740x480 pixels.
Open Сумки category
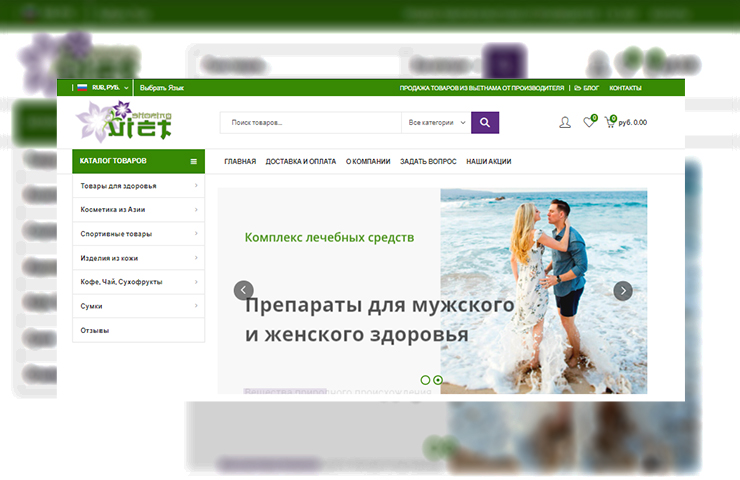(92, 306)
